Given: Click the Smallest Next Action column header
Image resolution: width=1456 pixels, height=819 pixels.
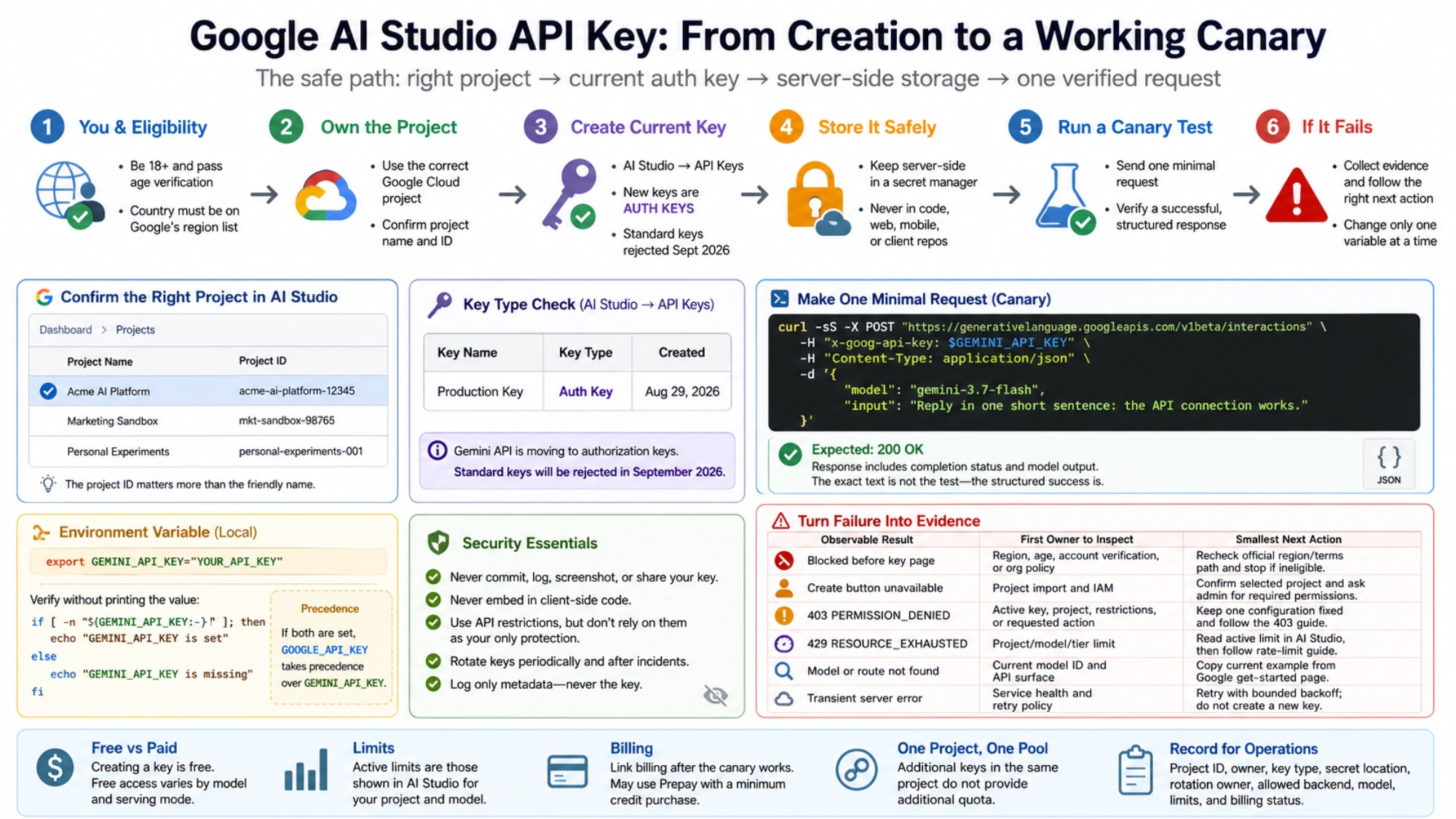Looking at the screenshot, I should [x=1289, y=539].
